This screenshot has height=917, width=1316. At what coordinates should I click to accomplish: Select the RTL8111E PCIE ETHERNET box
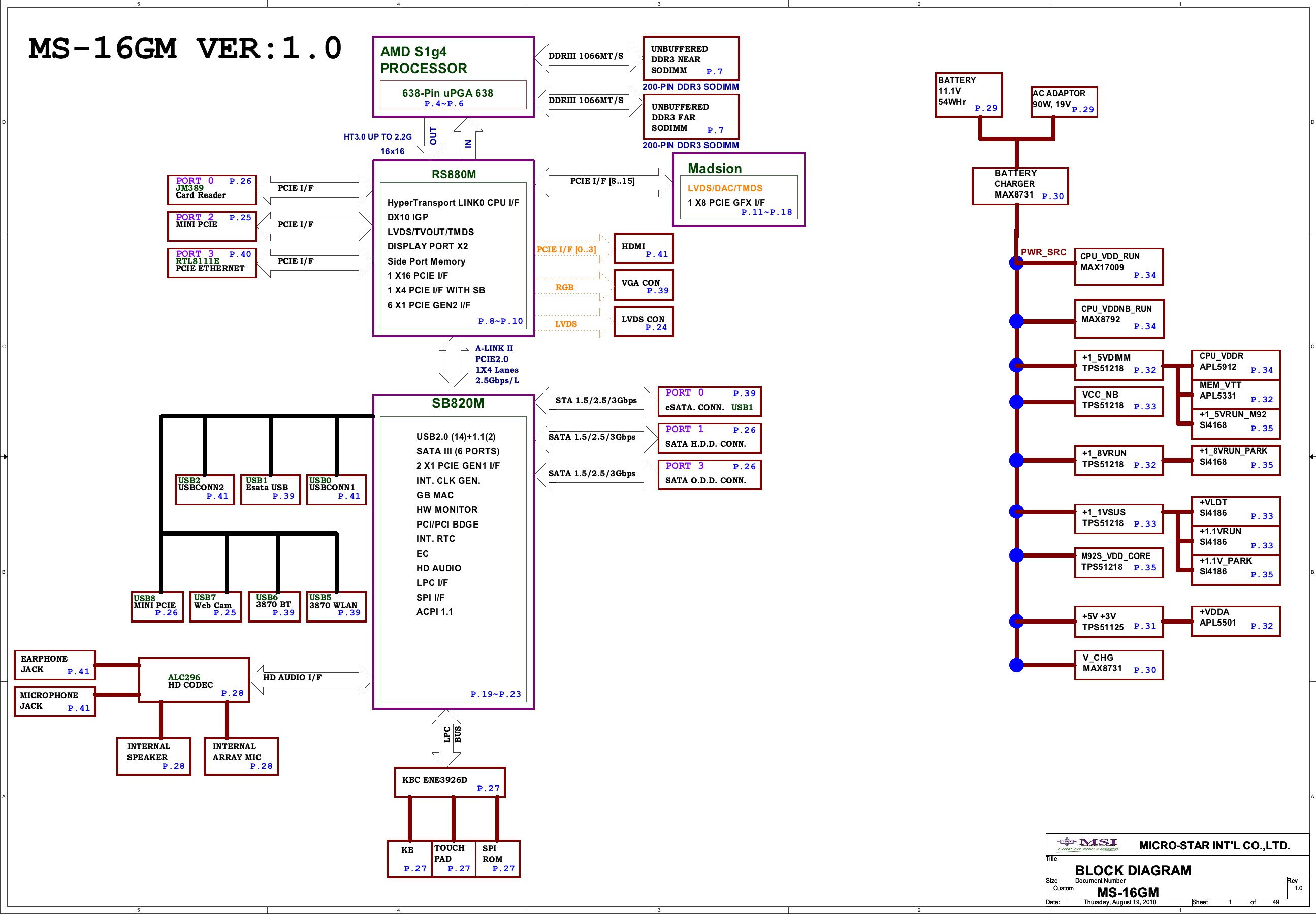212,263
